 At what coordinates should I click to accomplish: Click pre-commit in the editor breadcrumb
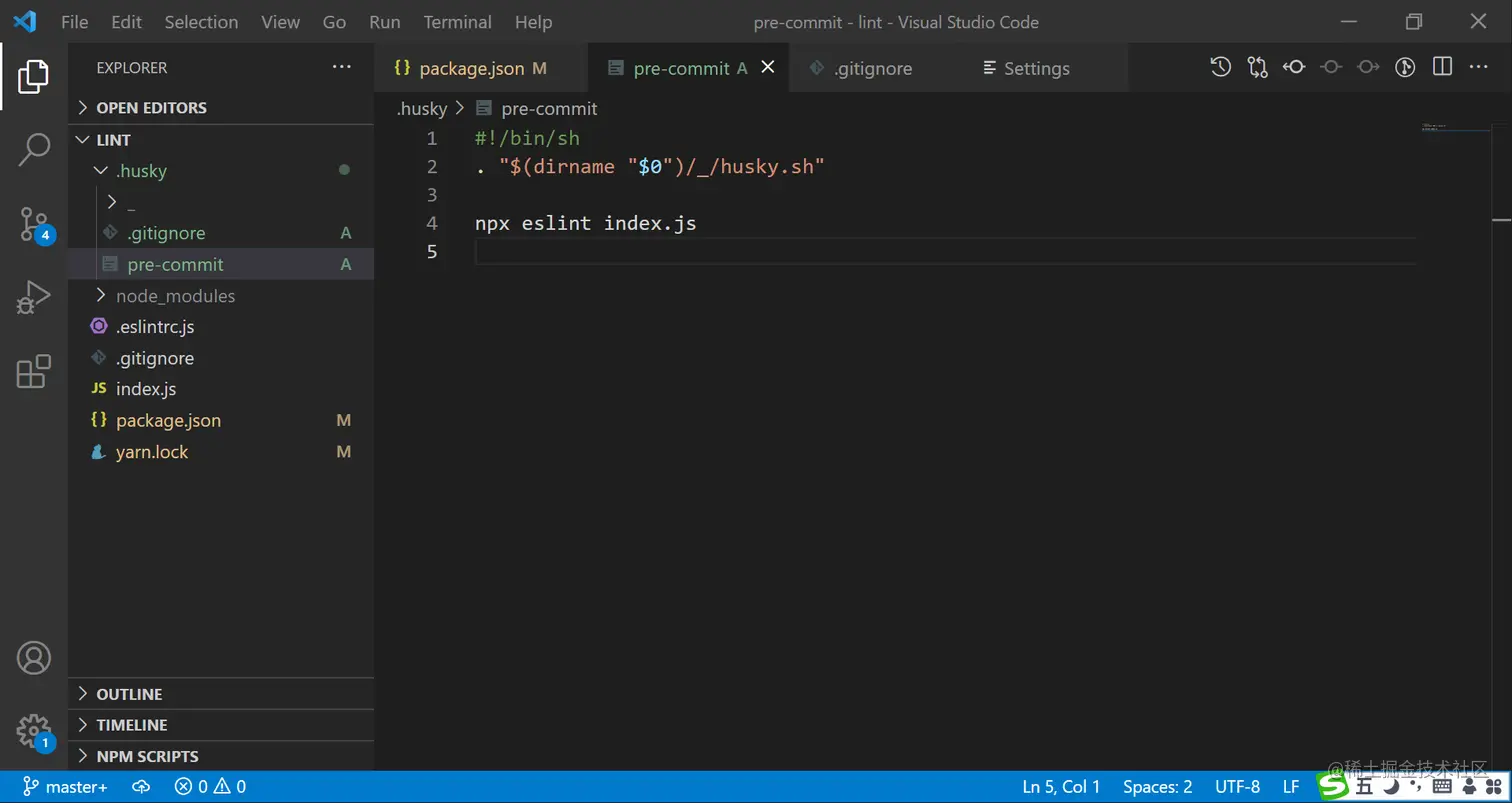click(549, 108)
